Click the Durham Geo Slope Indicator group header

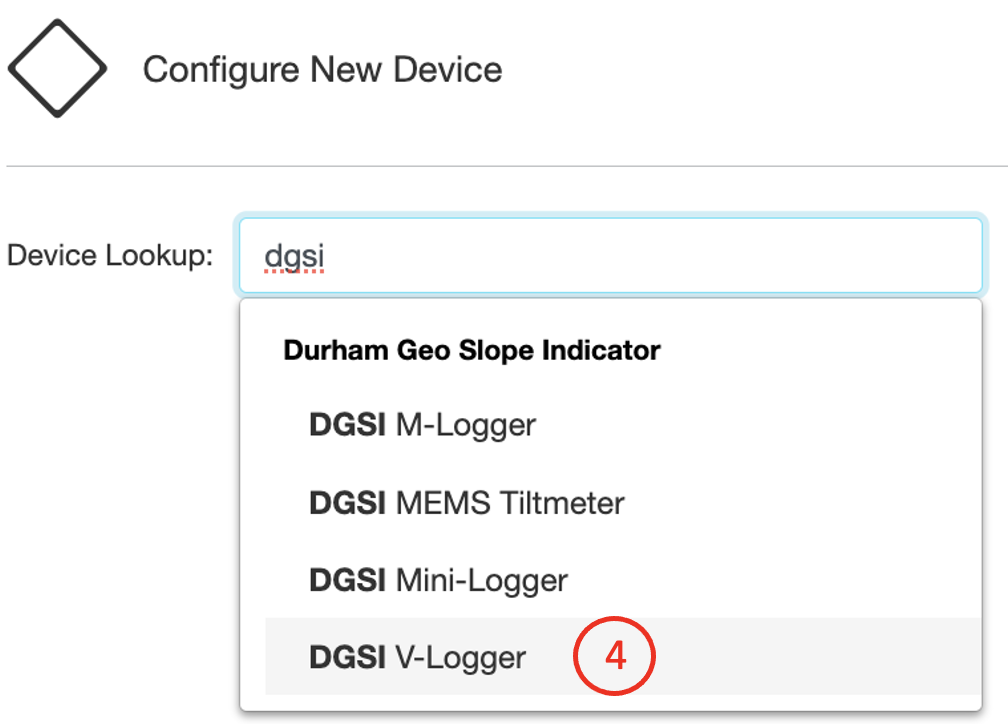pos(472,350)
